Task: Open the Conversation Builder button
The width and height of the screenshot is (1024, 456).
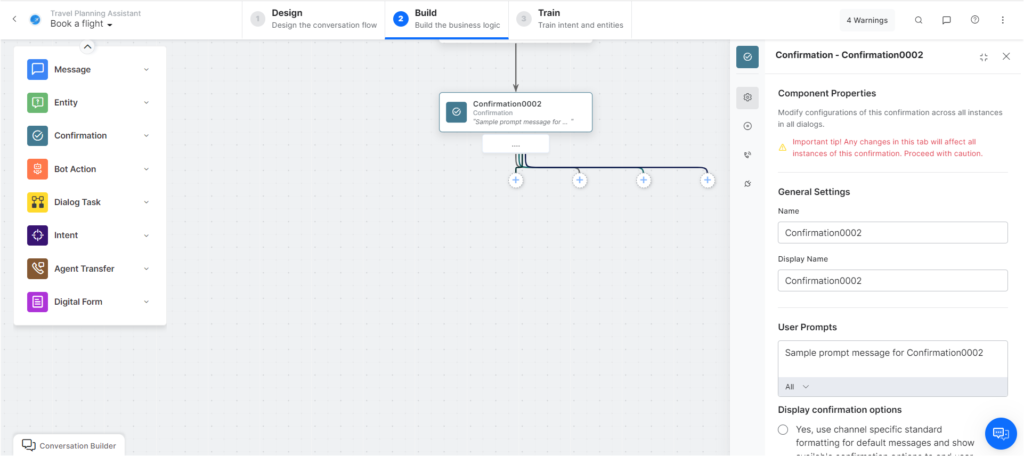Action: click(x=69, y=445)
